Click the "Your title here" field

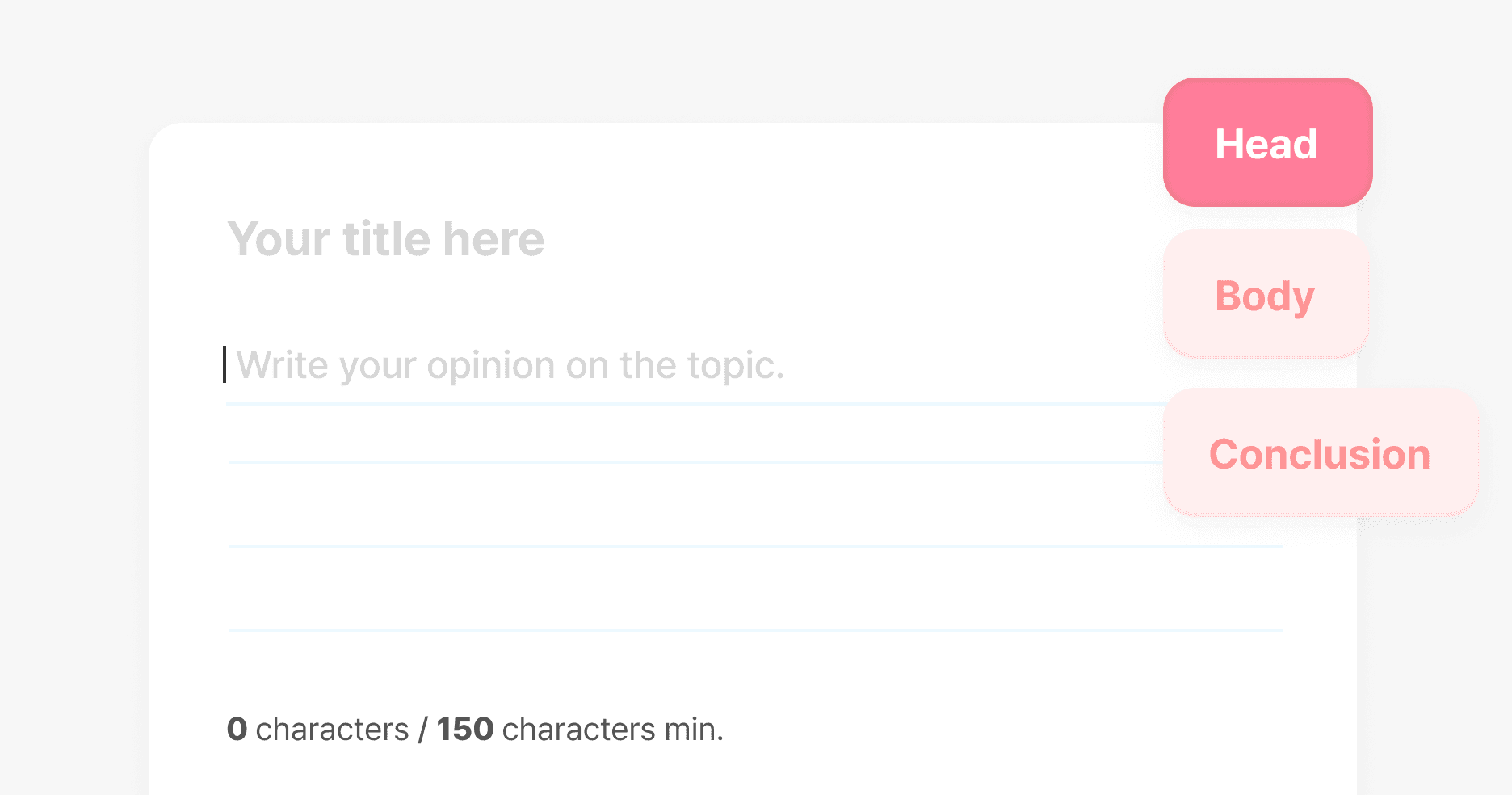[x=386, y=239]
